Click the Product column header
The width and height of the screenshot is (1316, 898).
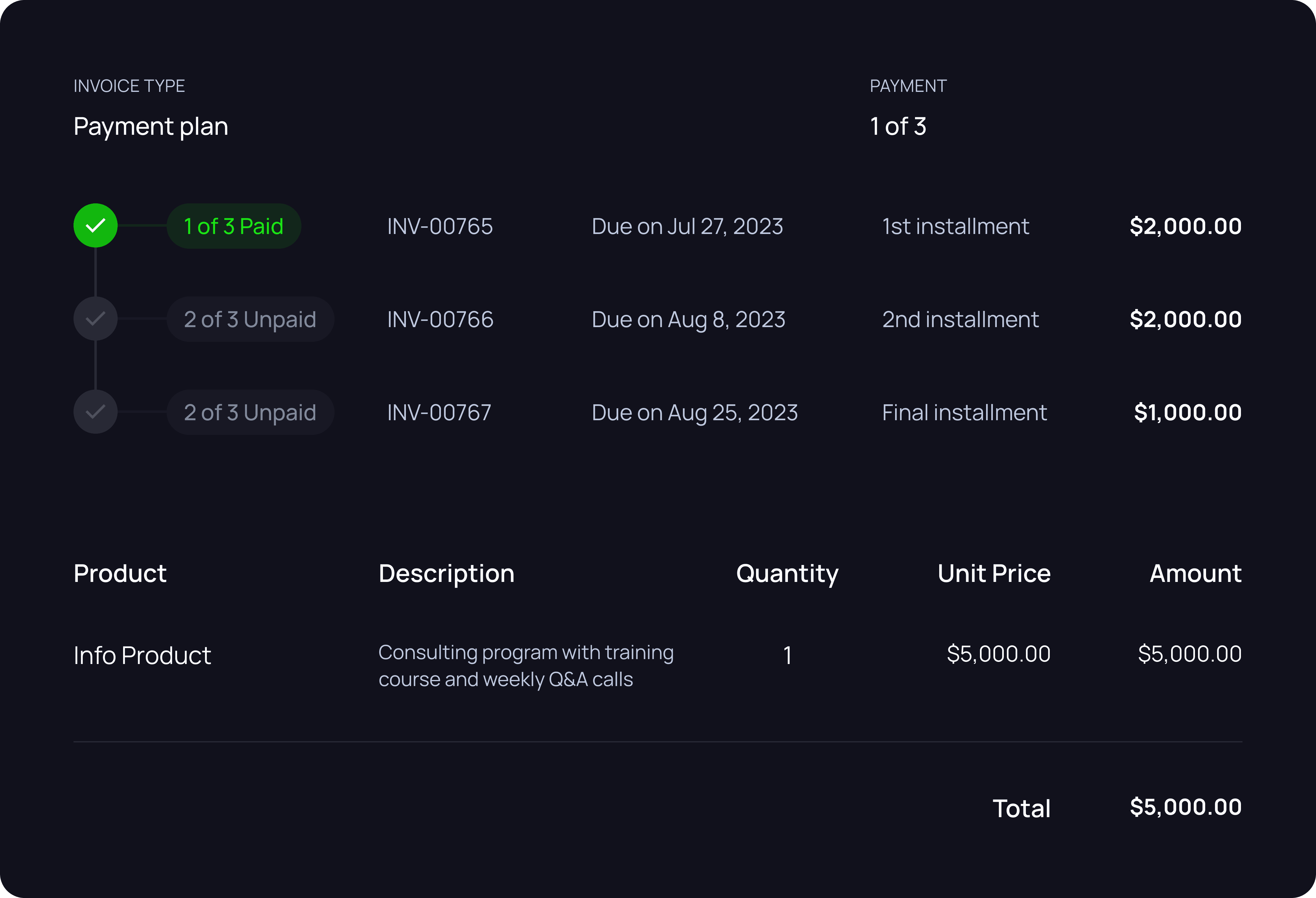(x=120, y=574)
